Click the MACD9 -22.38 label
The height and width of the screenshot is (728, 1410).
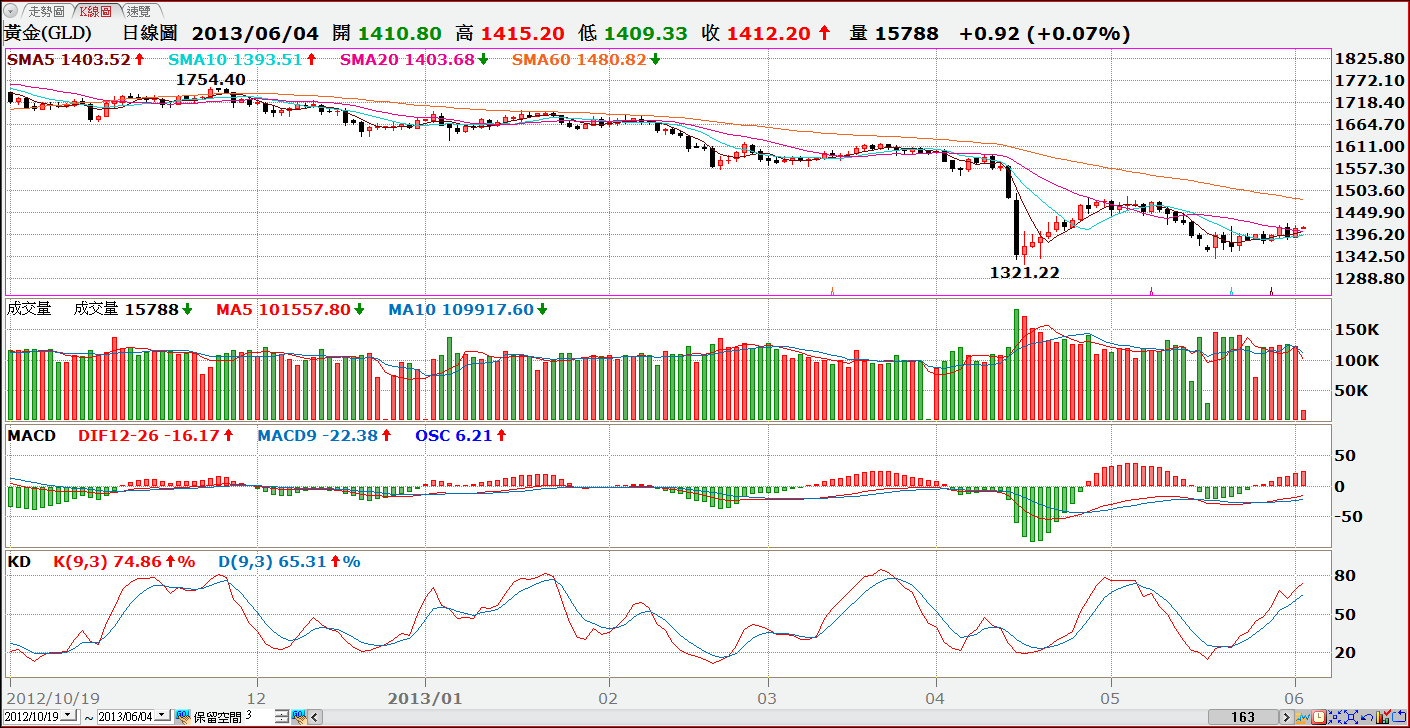(325, 435)
